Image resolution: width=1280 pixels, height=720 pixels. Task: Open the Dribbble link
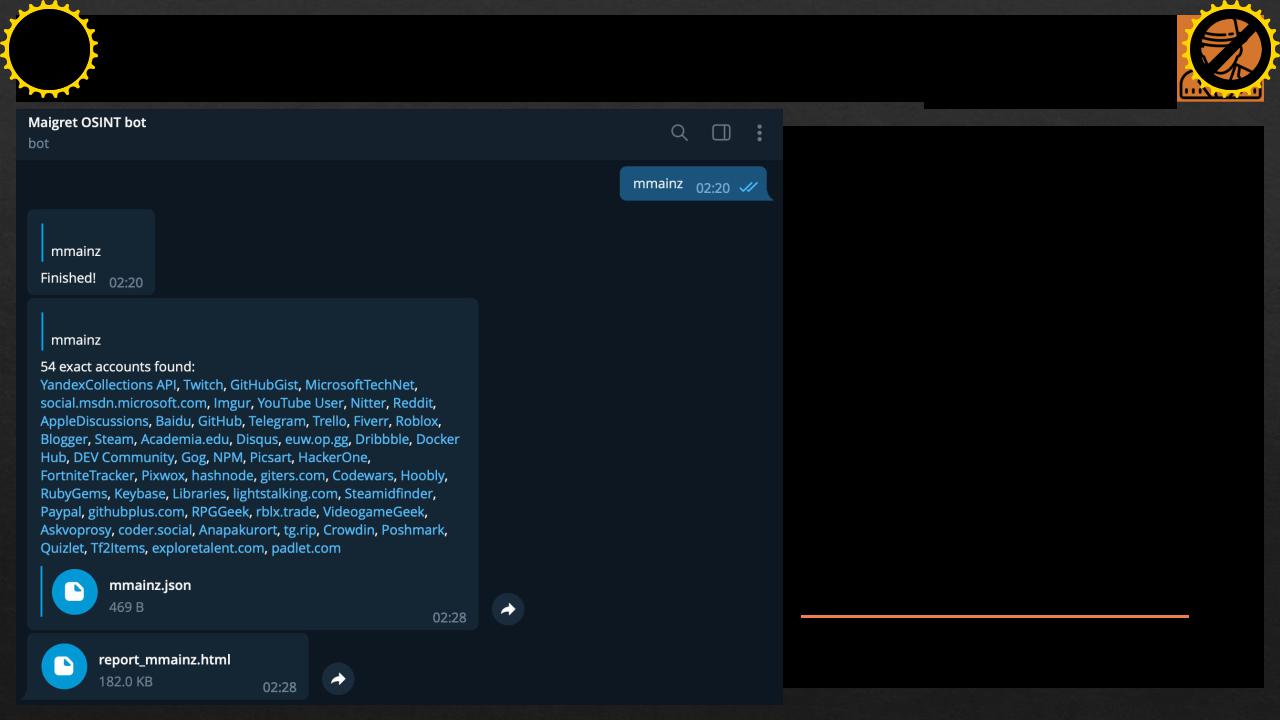coord(382,439)
